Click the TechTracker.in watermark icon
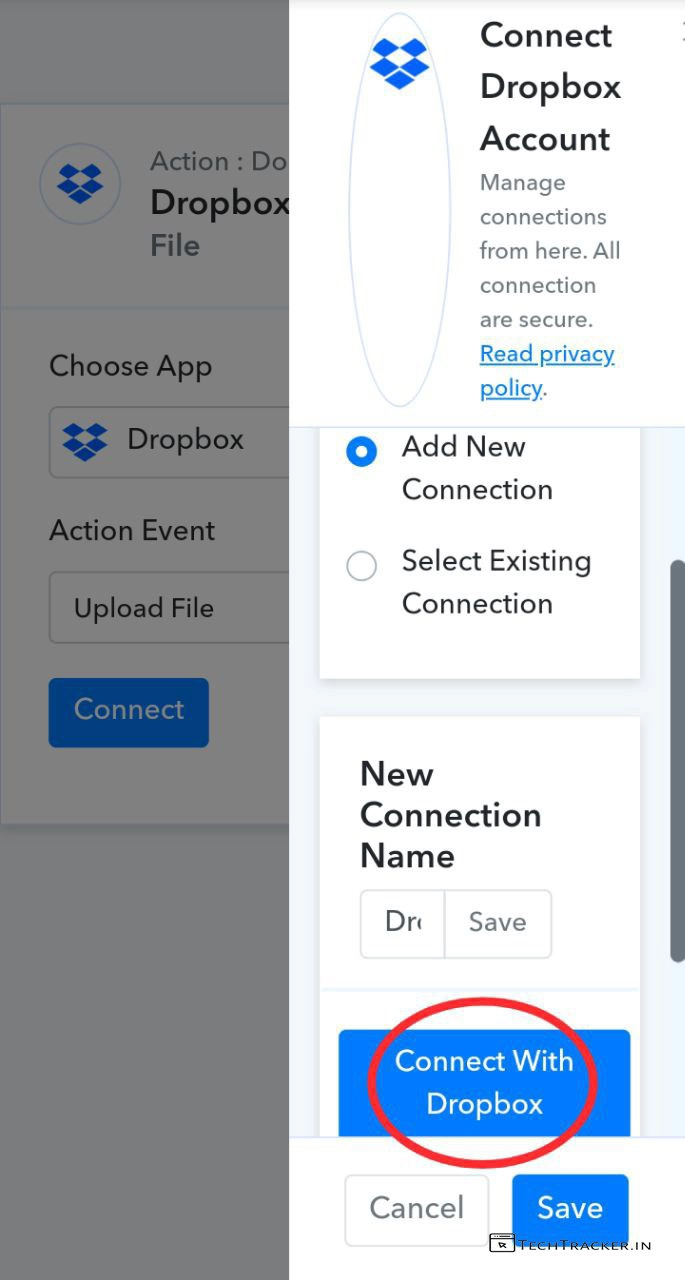The height and width of the screenshot is (1280, 685). (x=502, y=1244)
